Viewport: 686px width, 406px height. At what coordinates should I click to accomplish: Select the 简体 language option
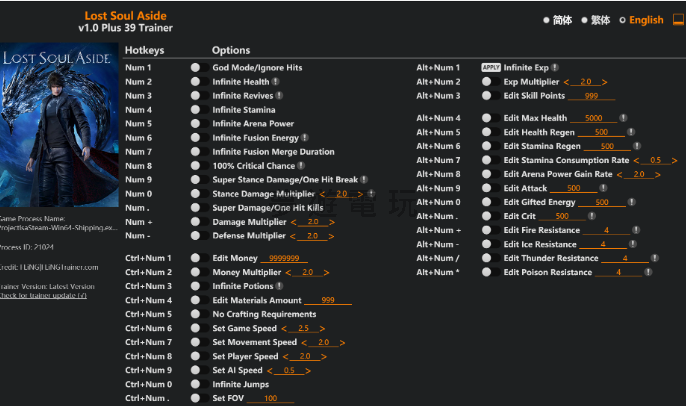tap(558, 20)
